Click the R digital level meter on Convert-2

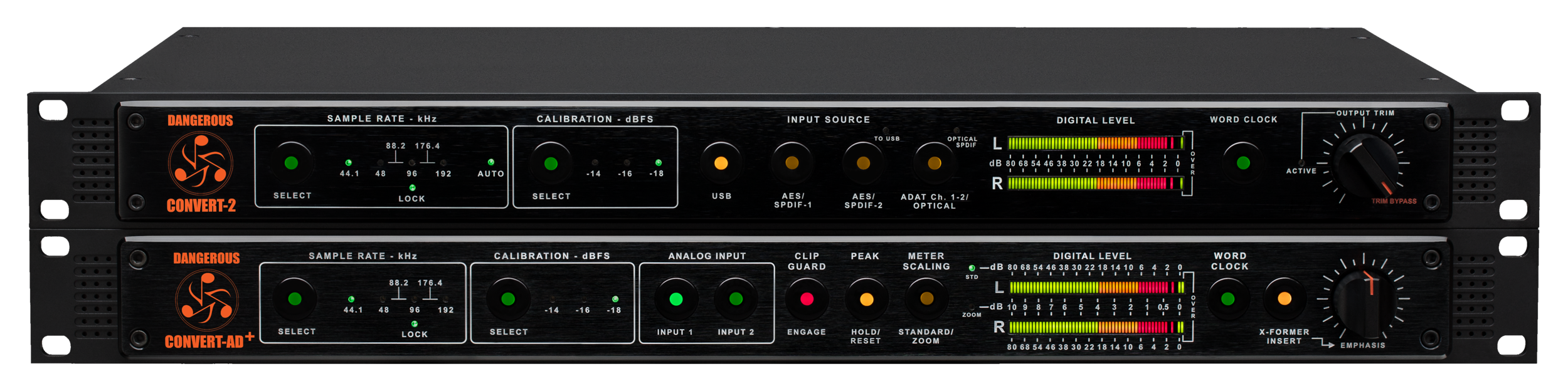tap(1095, 183)
